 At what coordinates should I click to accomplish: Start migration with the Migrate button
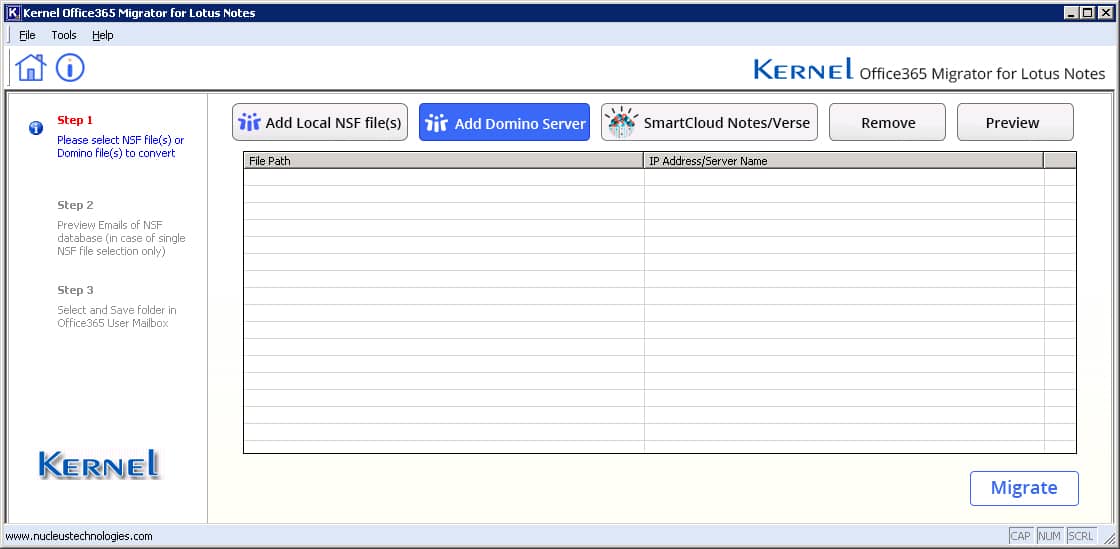[x=1023, y=488]
